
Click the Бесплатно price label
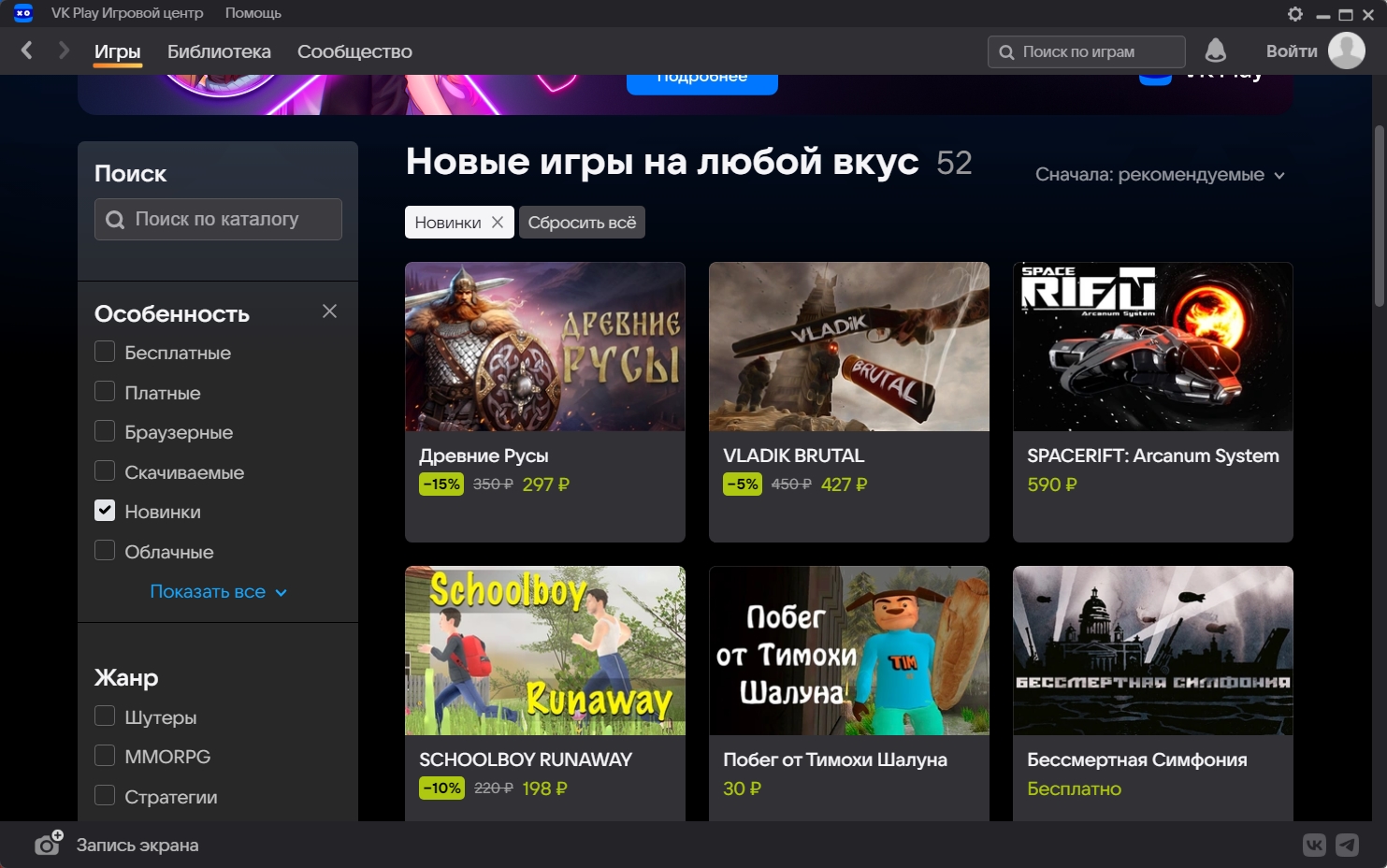[1074, 788]
